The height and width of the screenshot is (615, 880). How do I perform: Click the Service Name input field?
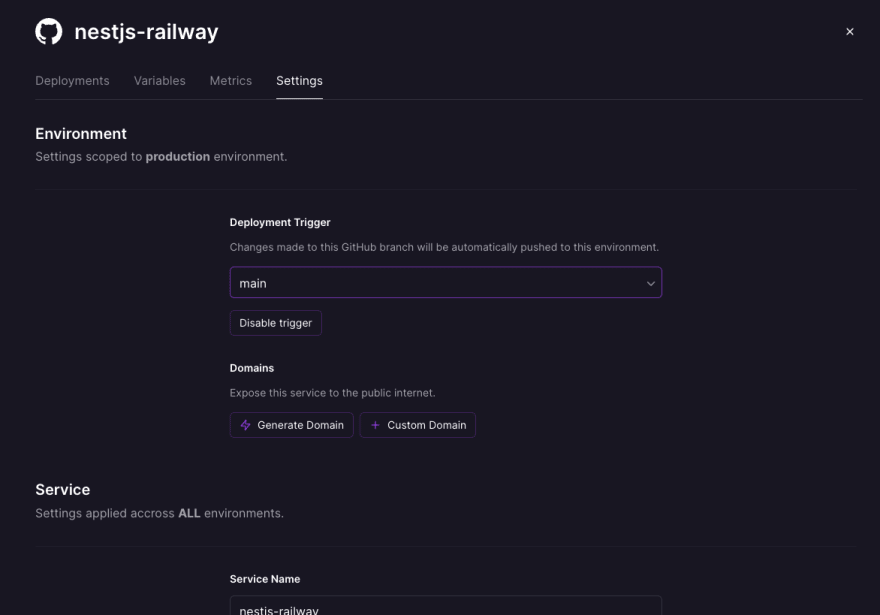[446, 605]
